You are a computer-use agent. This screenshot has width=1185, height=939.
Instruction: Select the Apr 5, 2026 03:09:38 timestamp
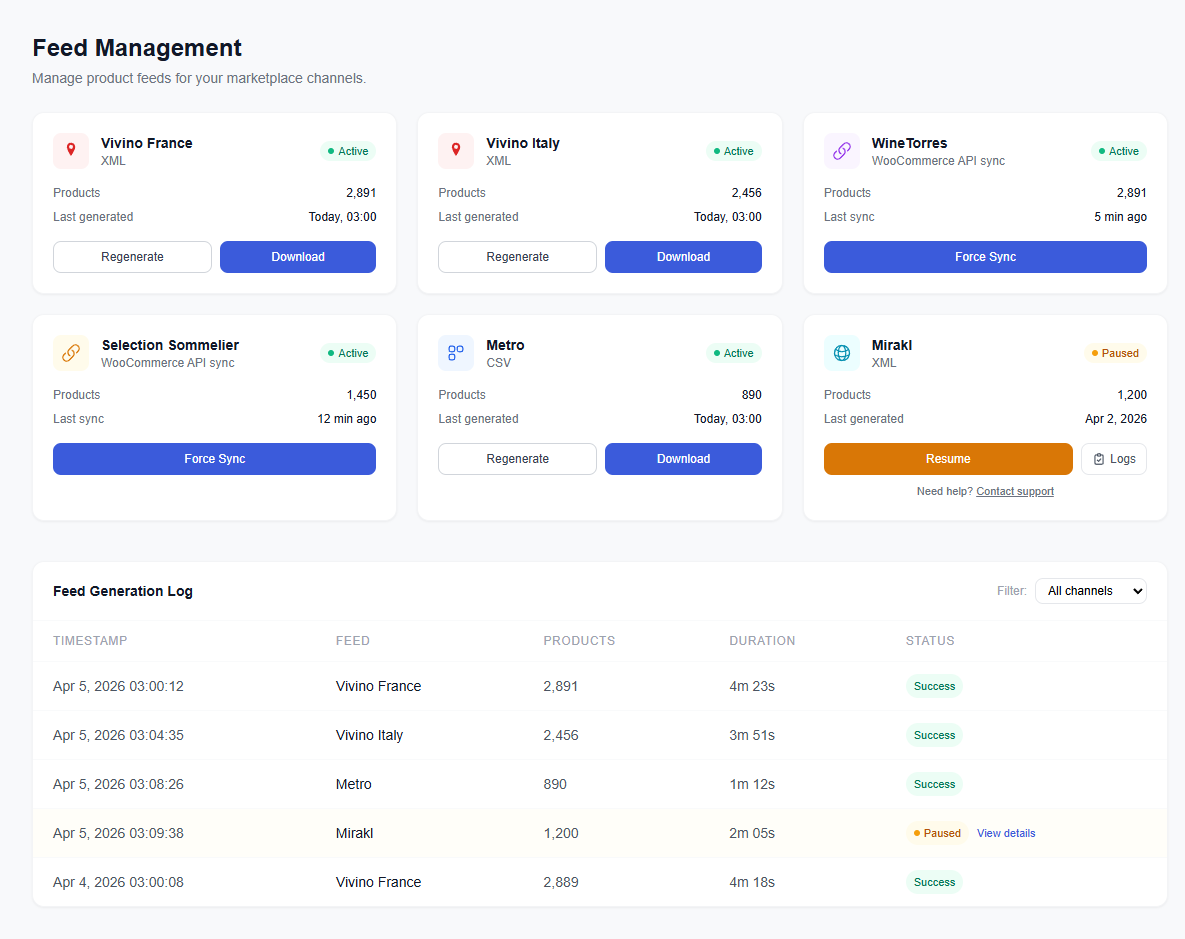[x=118, y=833]
